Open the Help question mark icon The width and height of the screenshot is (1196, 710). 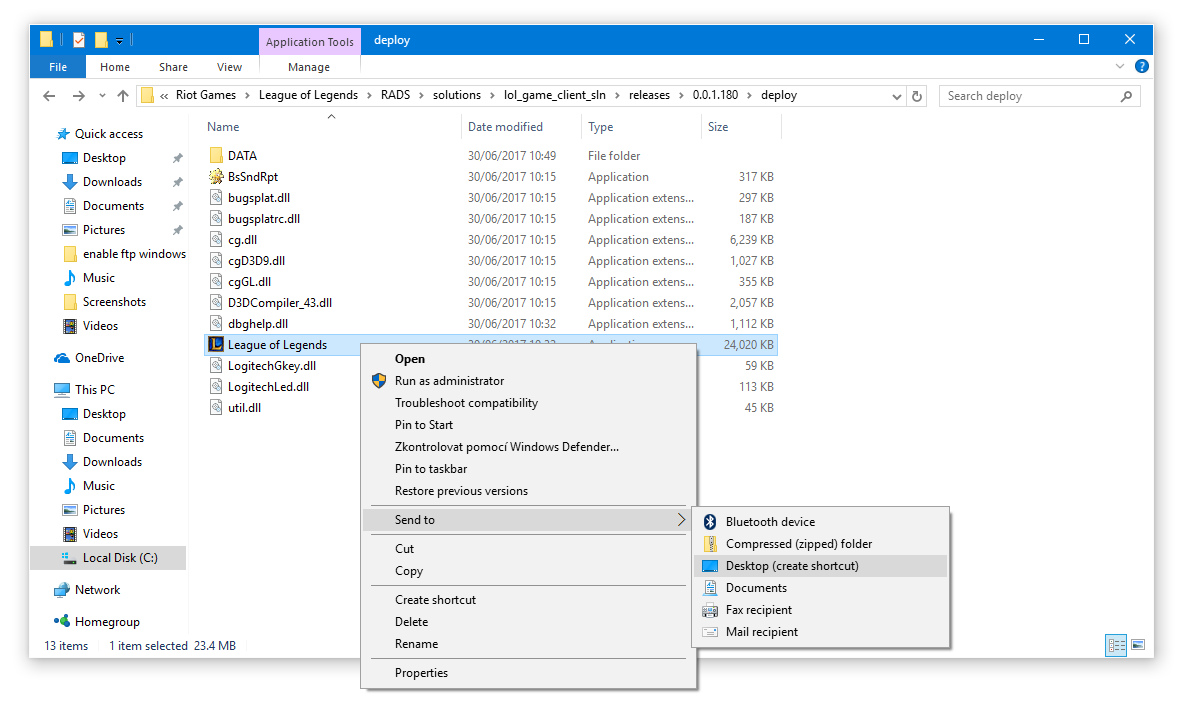click(x=1142, y=66)
